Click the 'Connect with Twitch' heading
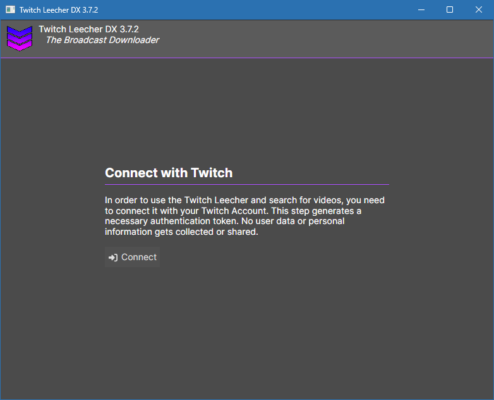 [169, 173]
